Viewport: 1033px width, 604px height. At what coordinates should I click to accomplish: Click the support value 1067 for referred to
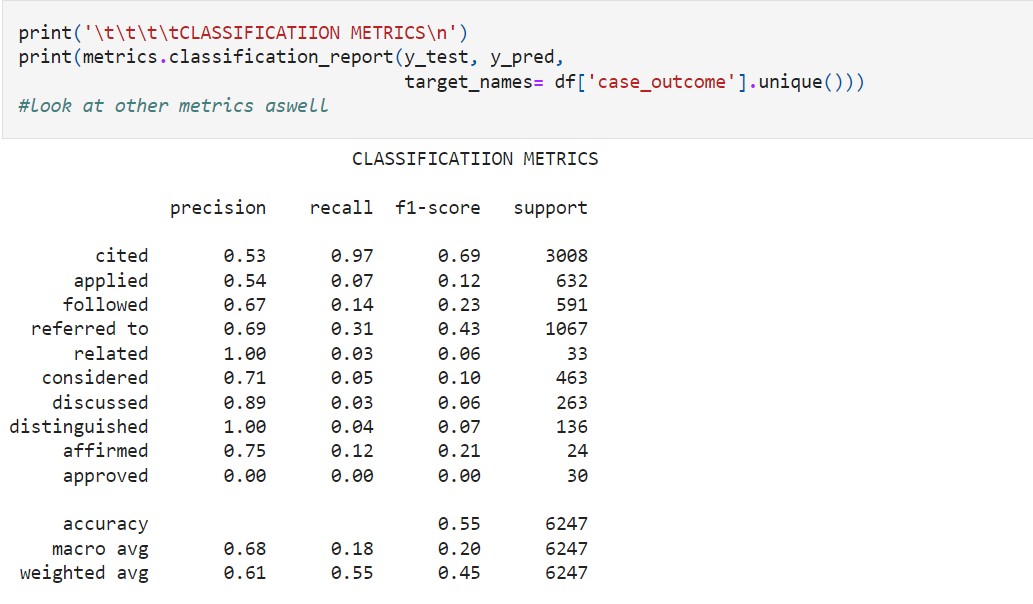[566, 329]
